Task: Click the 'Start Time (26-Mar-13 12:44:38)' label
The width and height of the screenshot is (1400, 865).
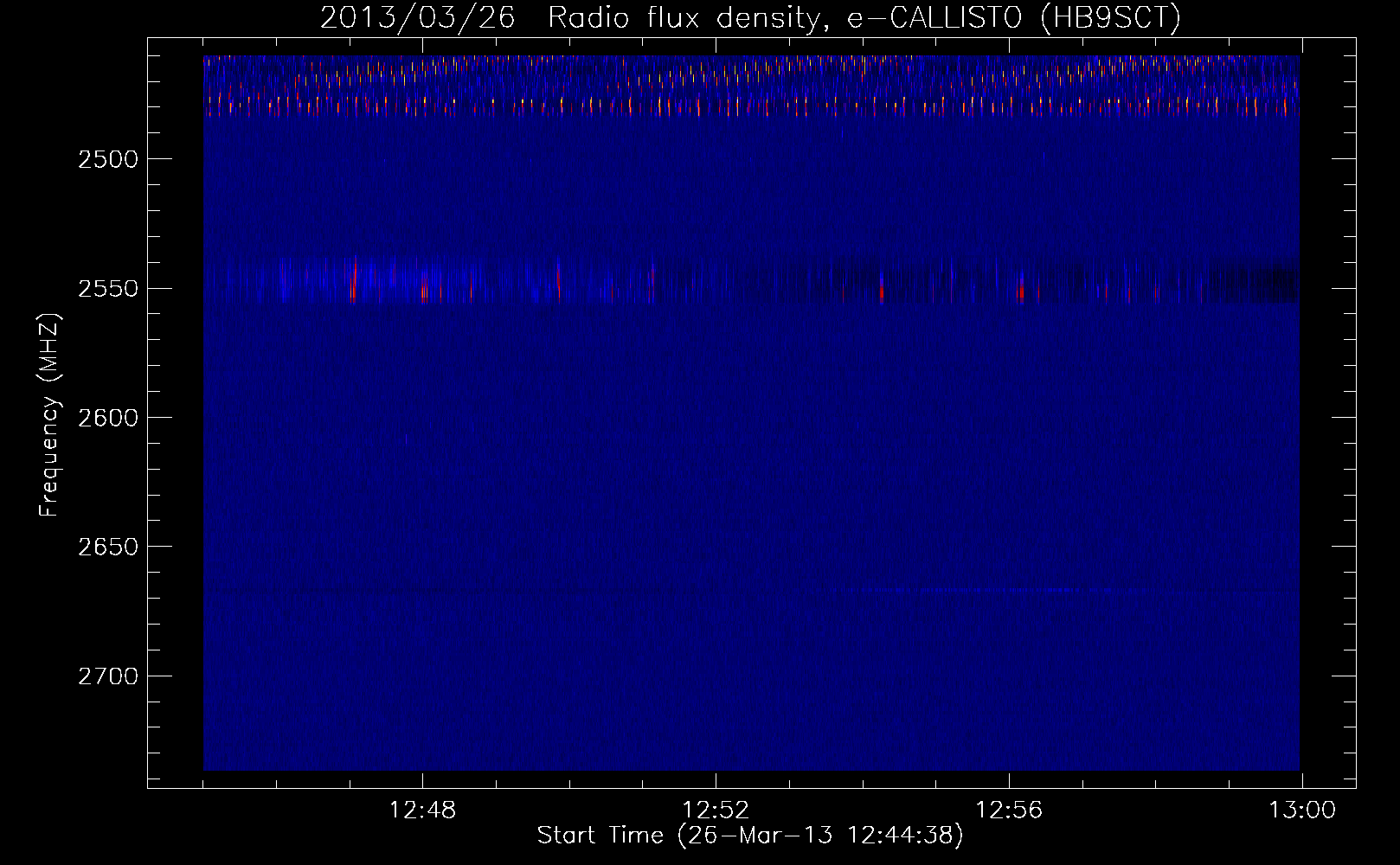Action: coord(750,836)
